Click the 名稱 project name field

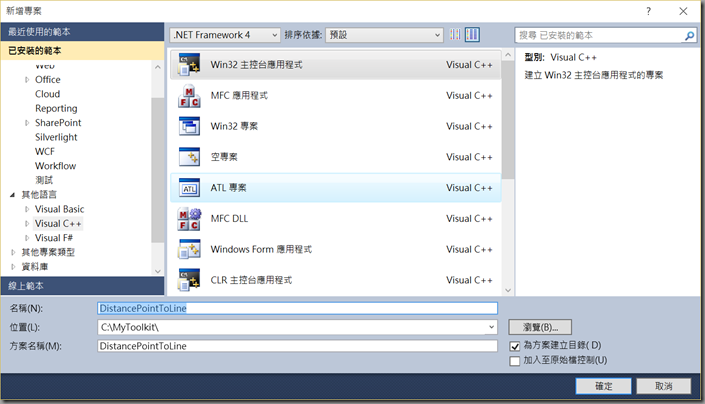click(297, 308)
